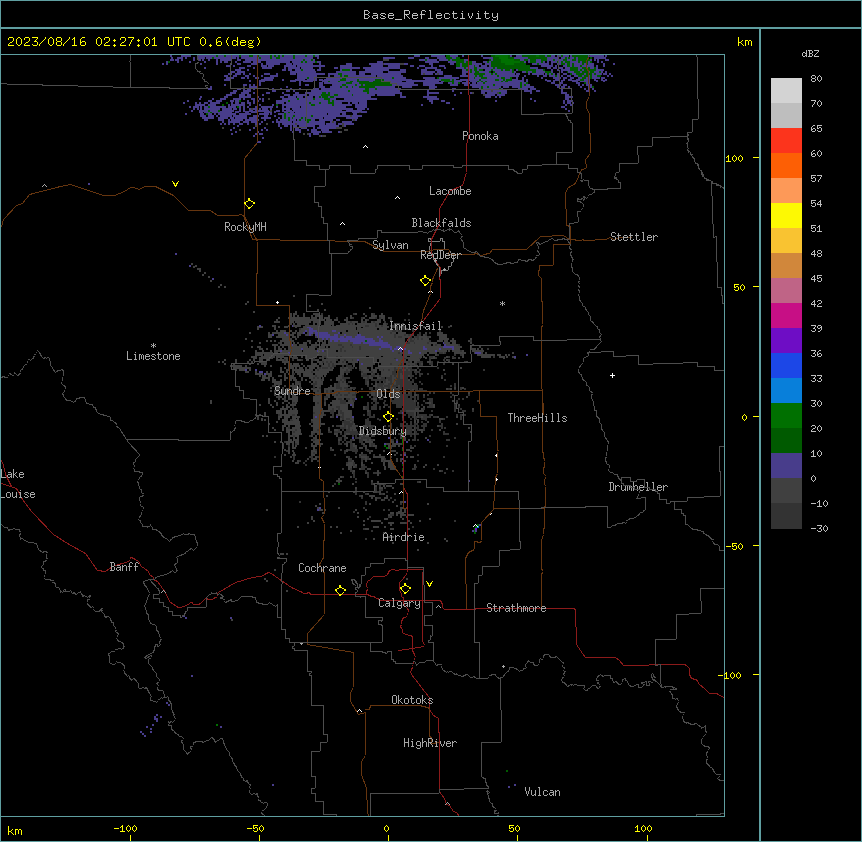
Task: Pick the red 65-60 dBZ legend swatch
Action: 786,140
